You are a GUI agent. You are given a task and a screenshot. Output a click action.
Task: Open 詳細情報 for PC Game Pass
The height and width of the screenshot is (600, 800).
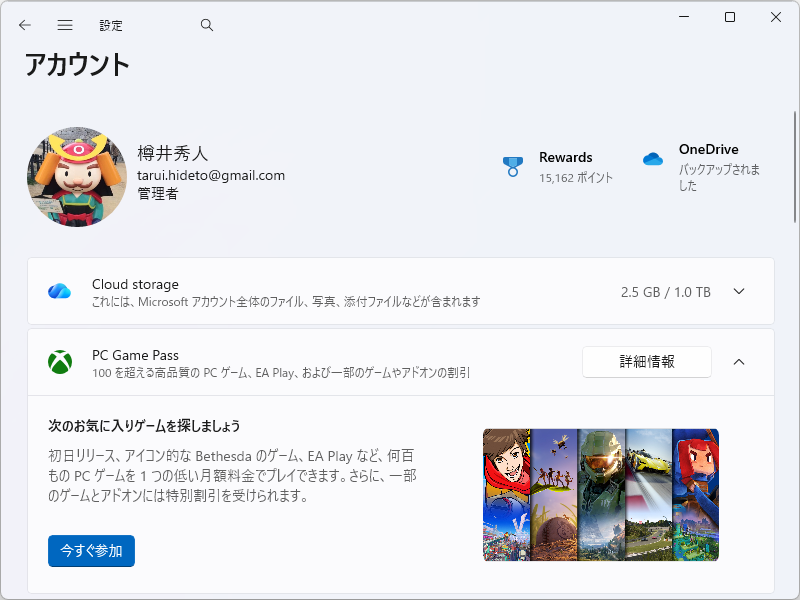[646, 361]
